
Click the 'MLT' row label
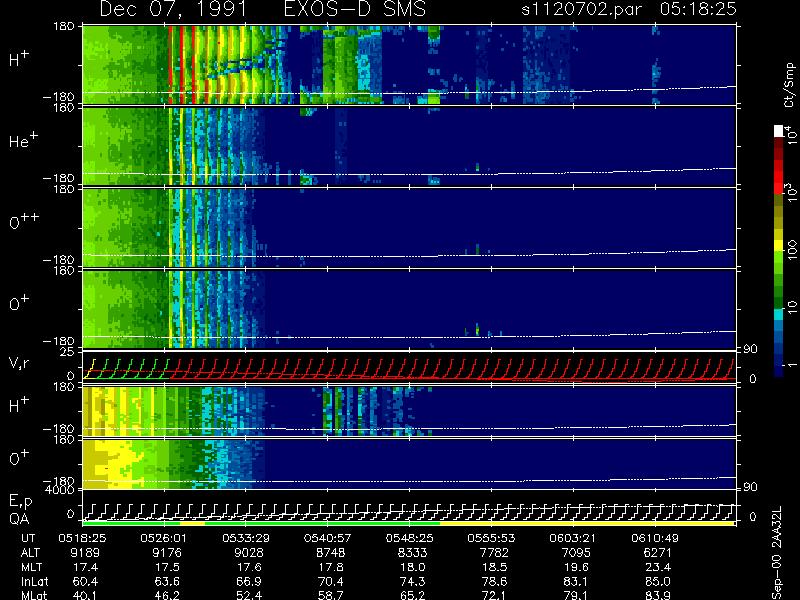(31, 567)
